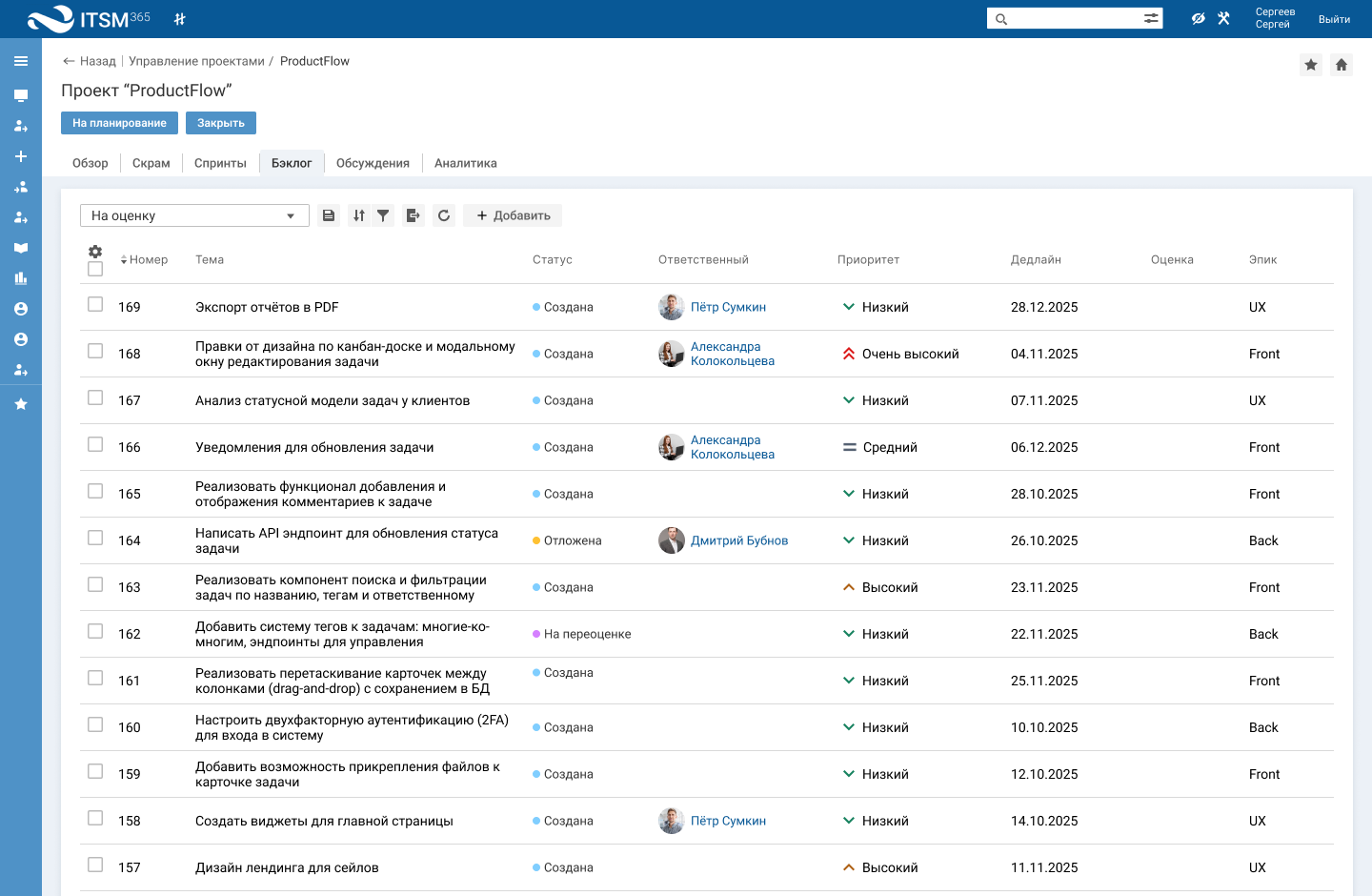The width and height of the screenshot is (1372, 896).
Task: Open the Аналитика tab
Action: click(465, 163)
